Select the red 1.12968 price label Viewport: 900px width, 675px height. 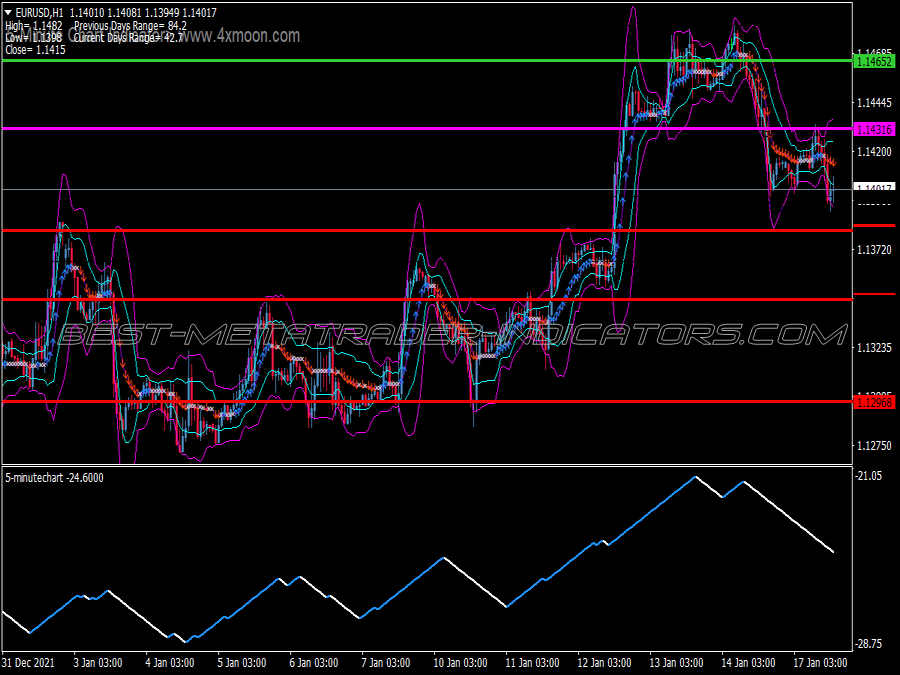coord(874,402)
